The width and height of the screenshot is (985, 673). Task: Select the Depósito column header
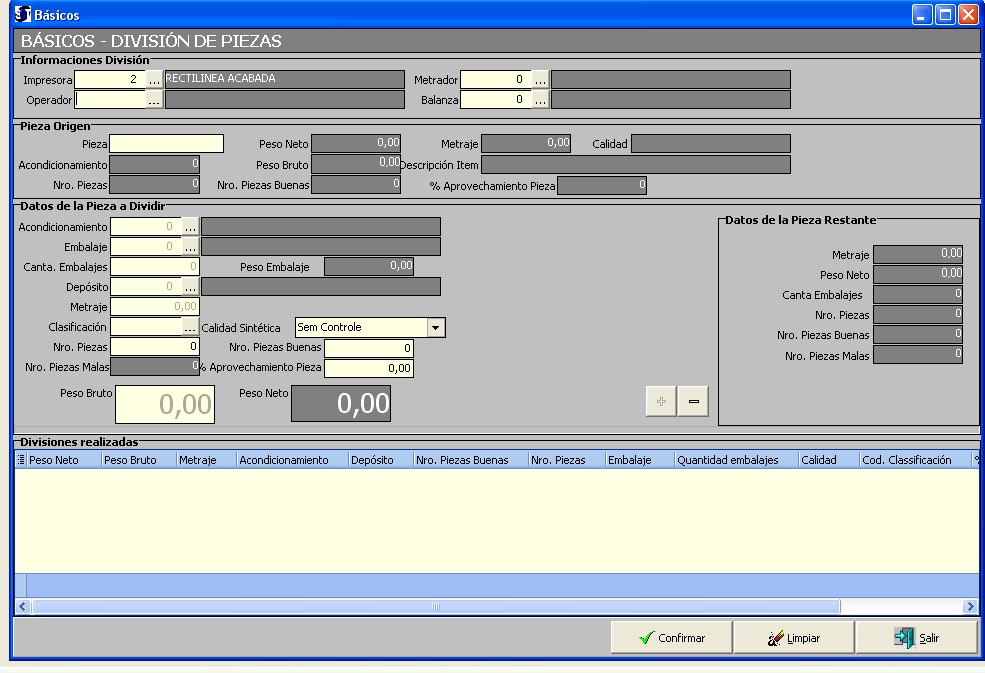(371, 460)
